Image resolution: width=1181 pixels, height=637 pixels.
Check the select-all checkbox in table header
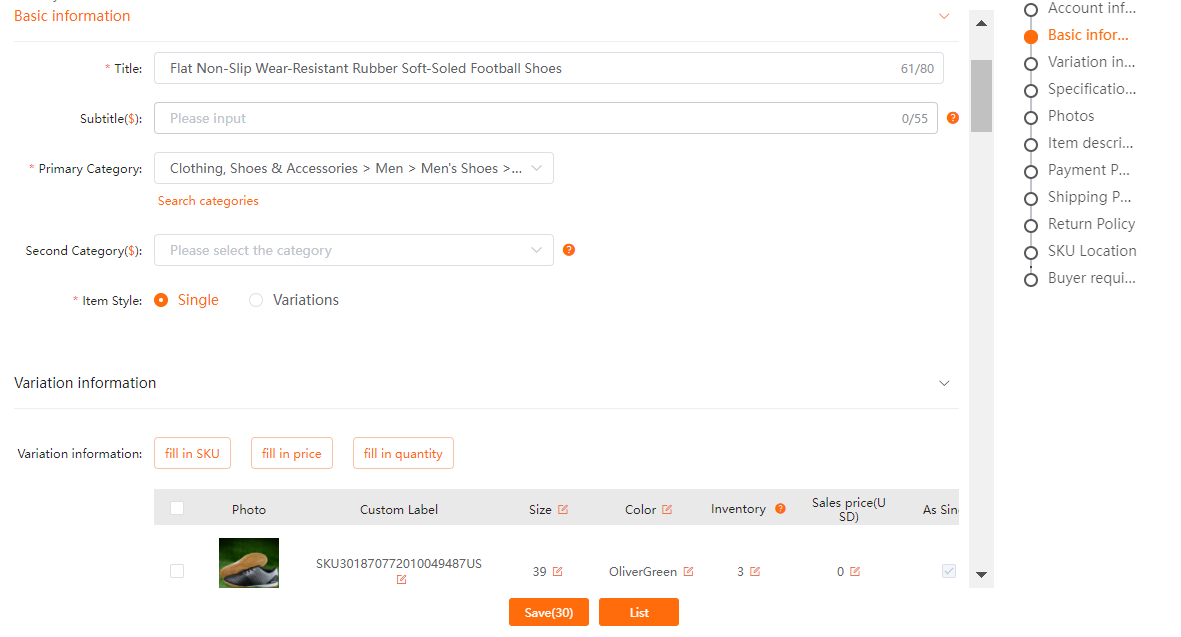(177, 508)
